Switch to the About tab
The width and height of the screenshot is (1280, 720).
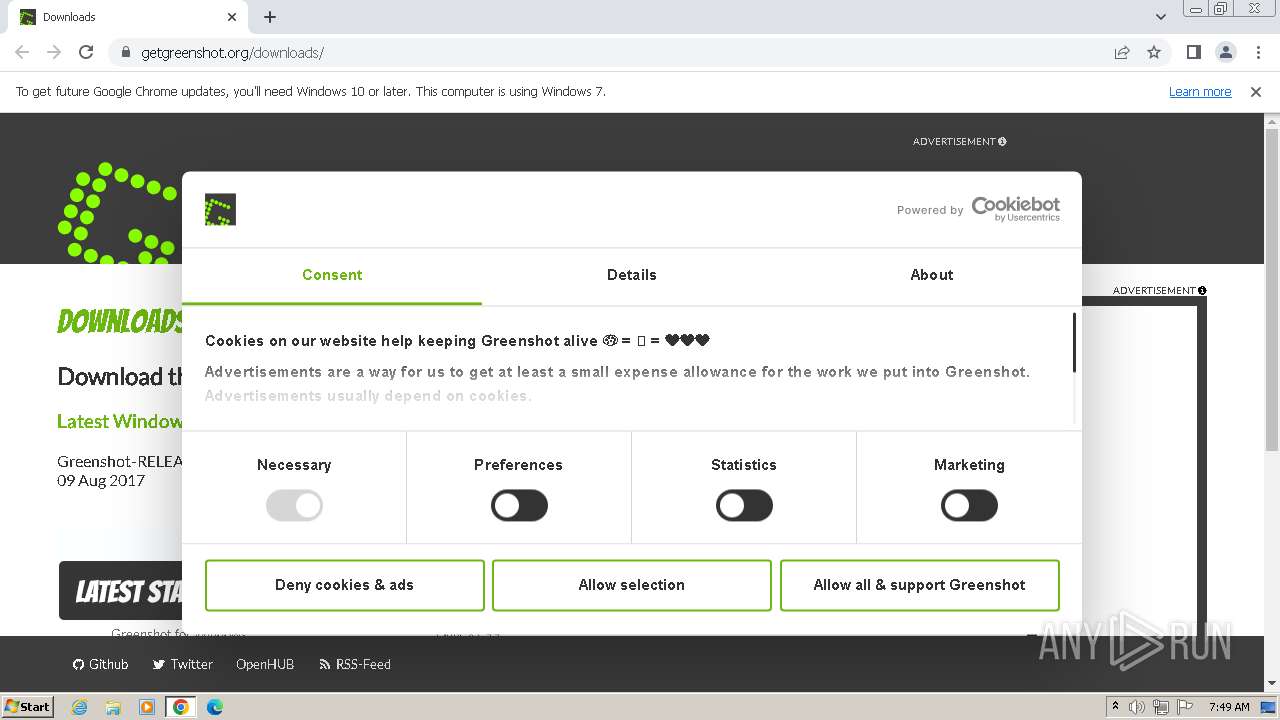[x=931, y=275]
